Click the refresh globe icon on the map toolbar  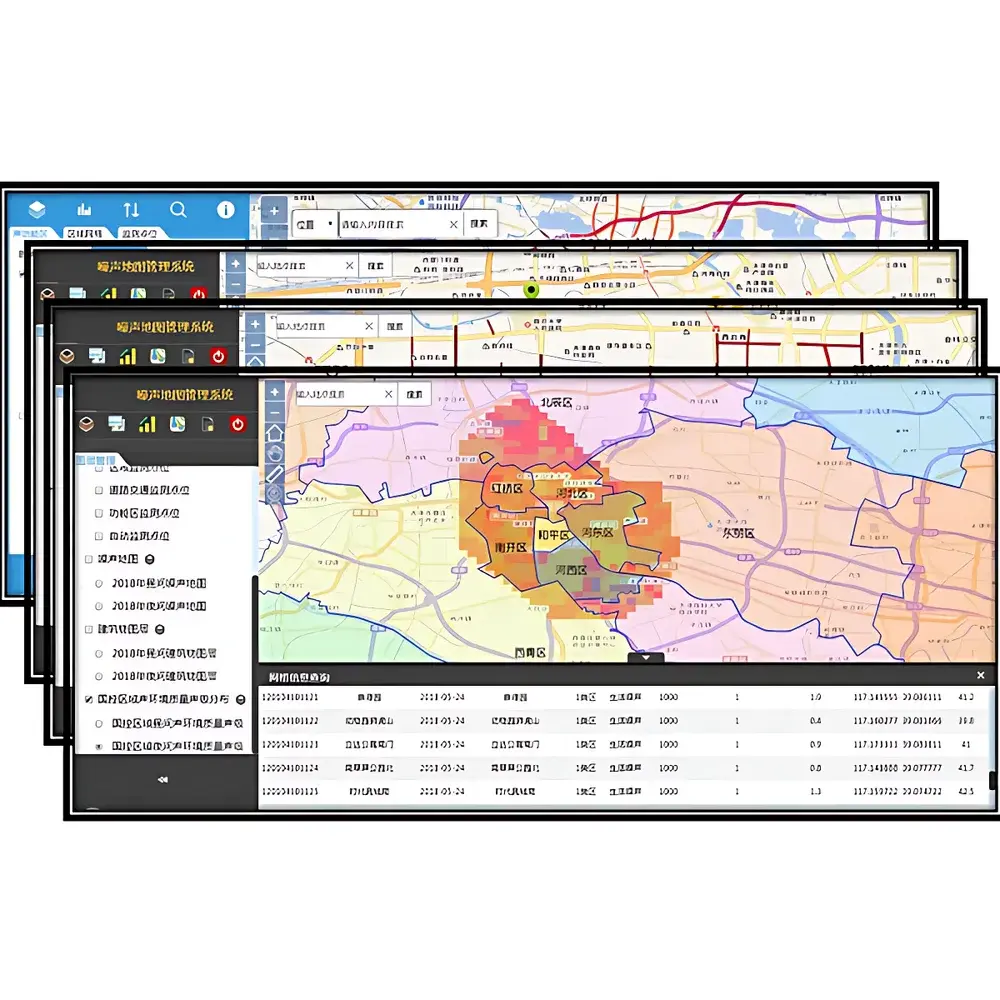point(274,453)
